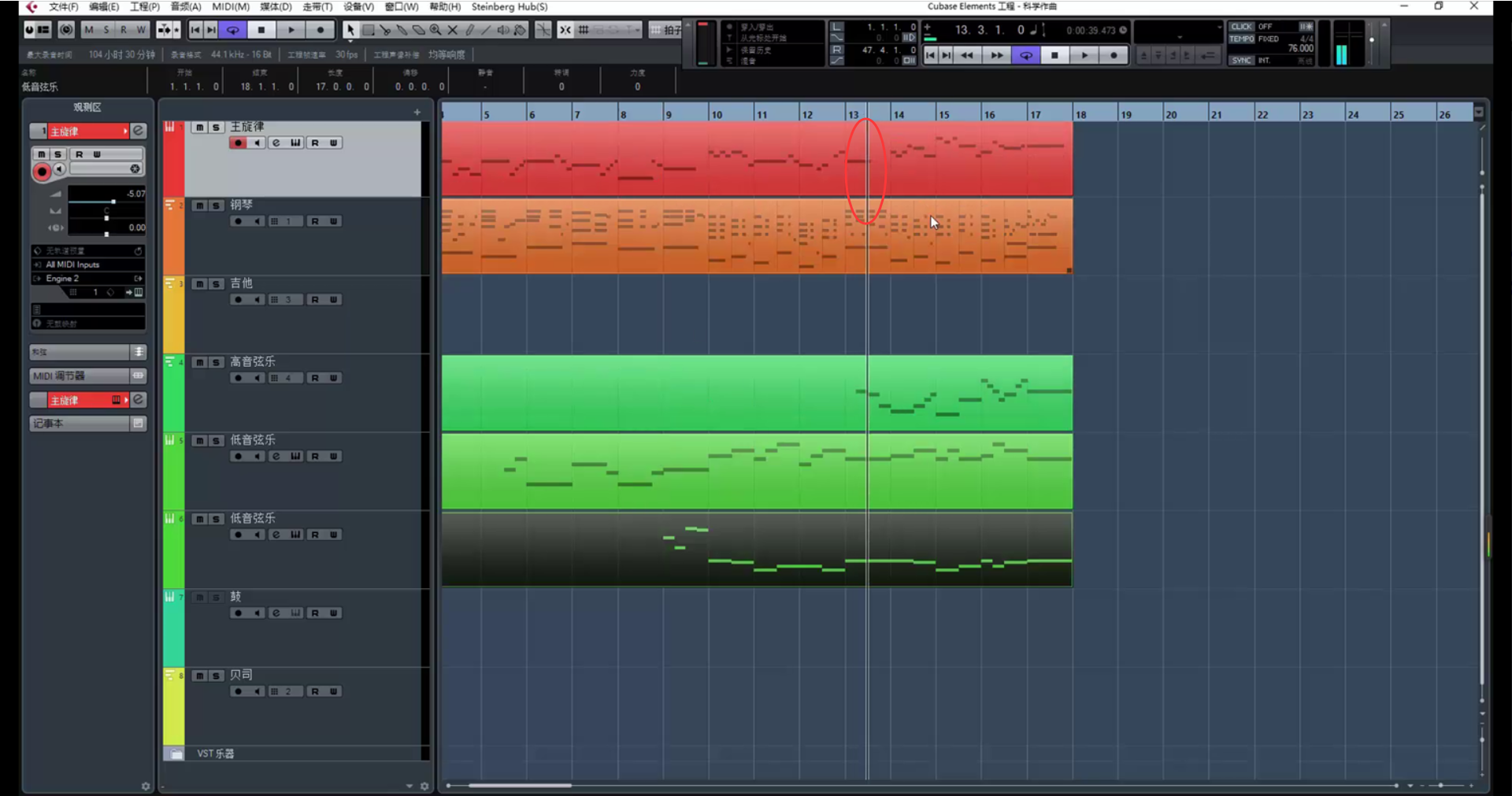This screenshot has height=796, width=1512.
Task: Toggle Snap on/off button
Action: pyautogui.click(x=565, y=30)
